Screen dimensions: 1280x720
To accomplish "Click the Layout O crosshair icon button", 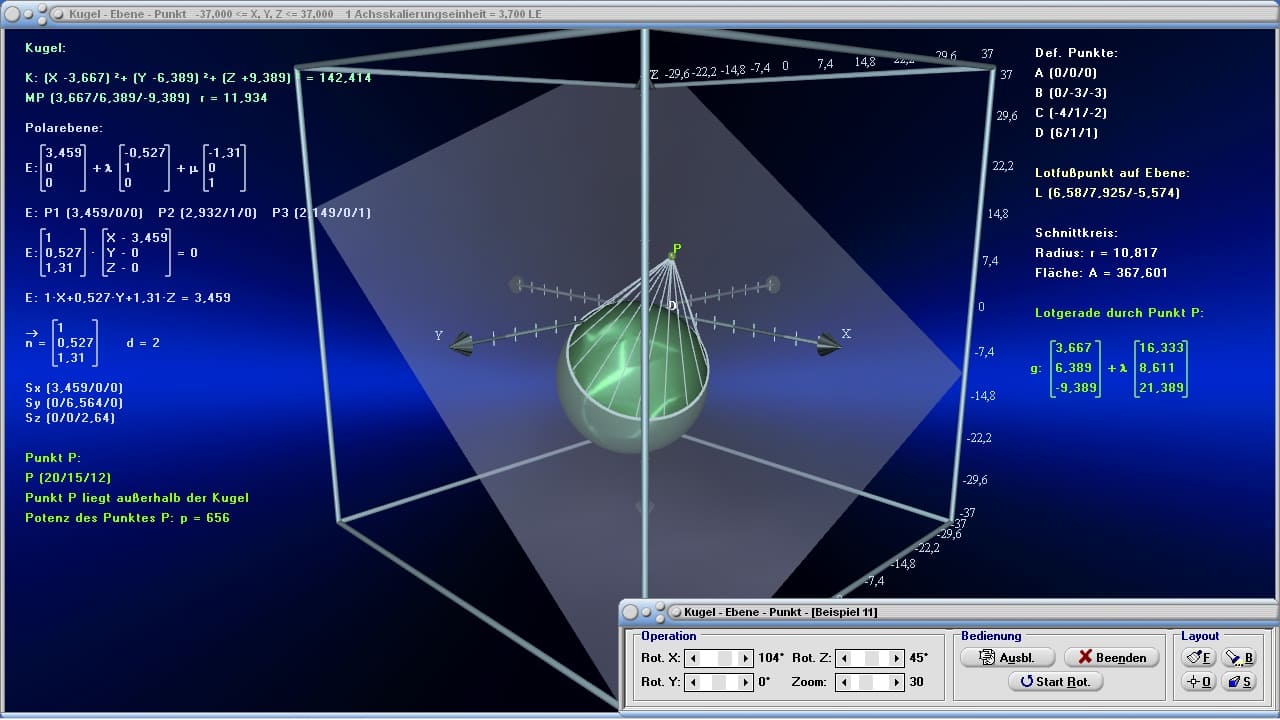I will [1198, 682].
